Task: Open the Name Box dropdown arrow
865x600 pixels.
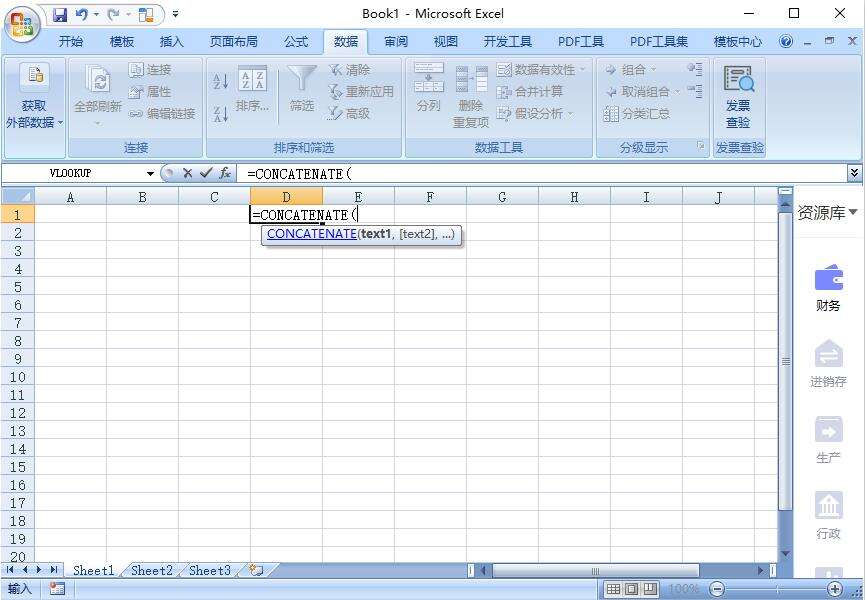Action: (150, 174)
